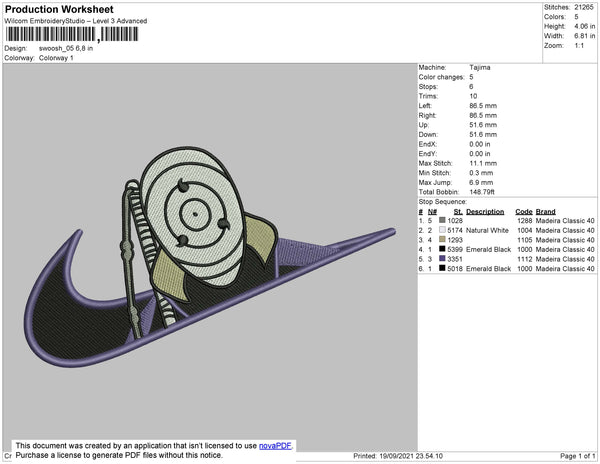Screen dimensions: 600x464
Task: Click the 'Production Worksheet' title
Action: (59, 9)
